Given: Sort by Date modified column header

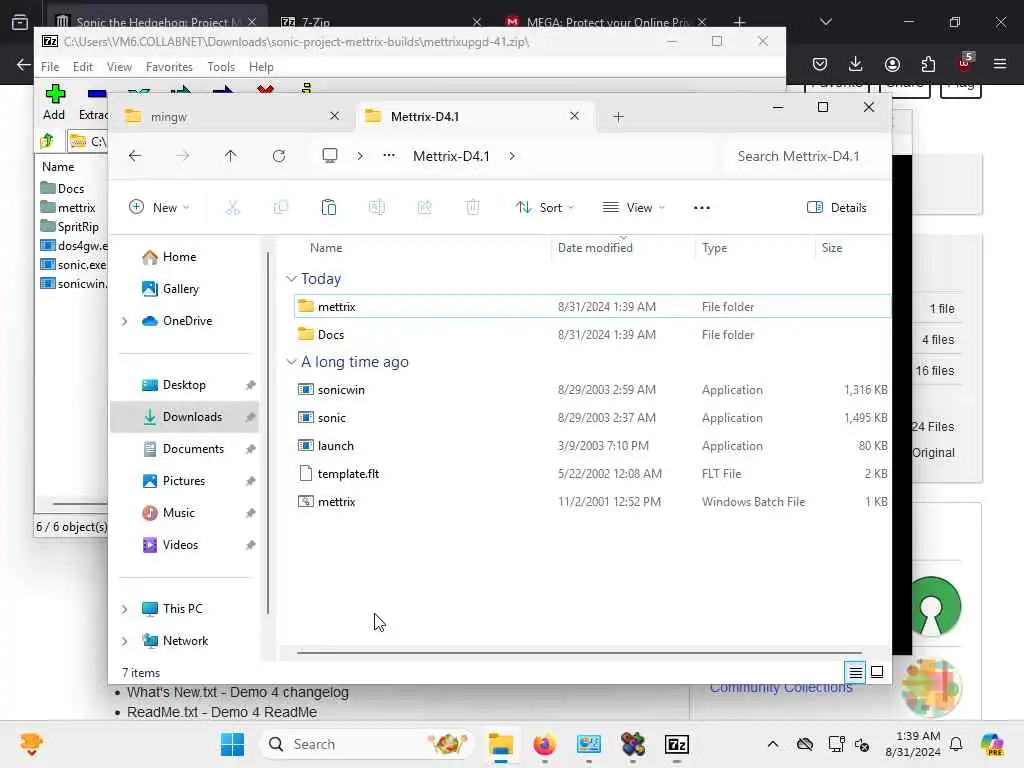Looking at the screenshot, I should click(595, 248).
